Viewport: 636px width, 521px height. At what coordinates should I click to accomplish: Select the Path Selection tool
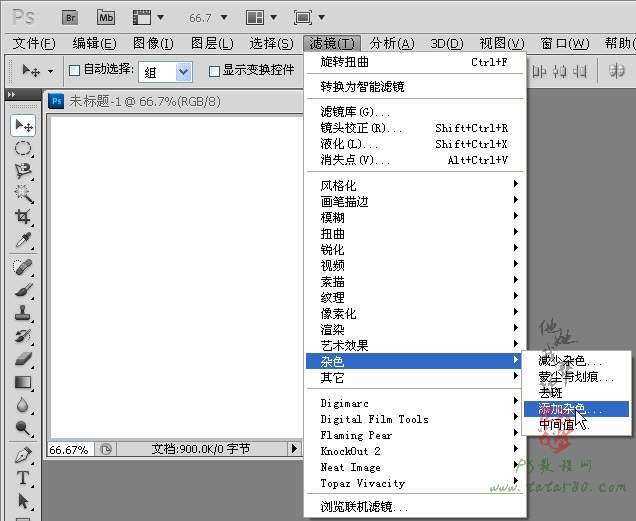(23, 501)
